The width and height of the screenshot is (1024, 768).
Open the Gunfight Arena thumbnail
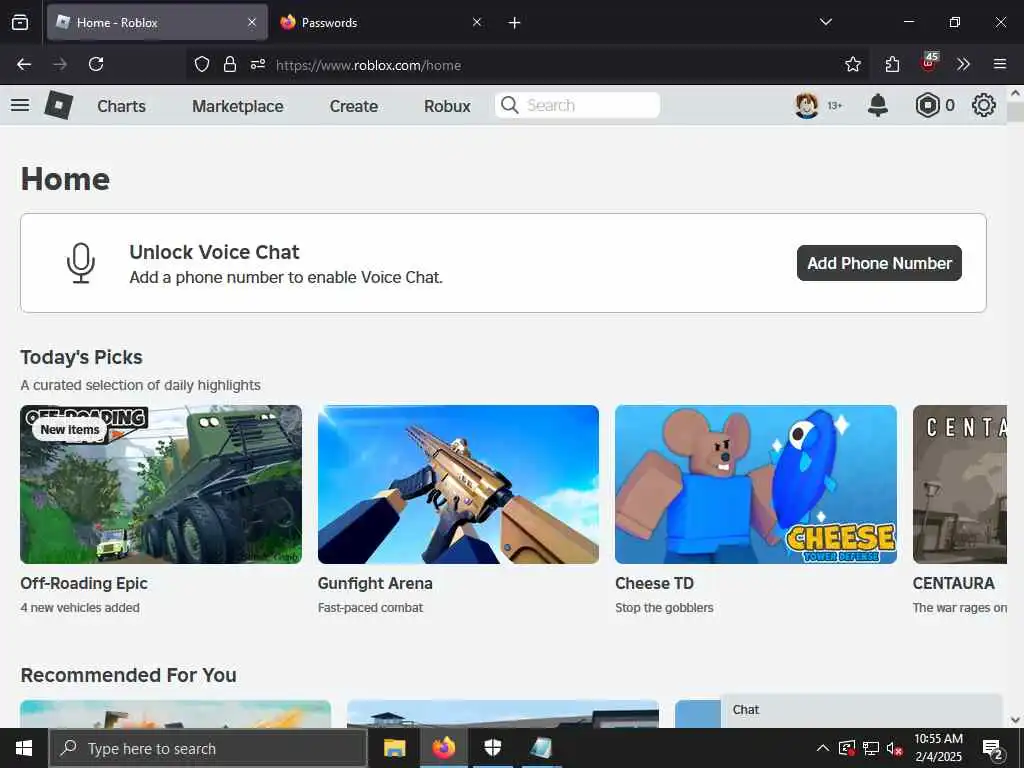pyautogui.click(x=458, y=485)
